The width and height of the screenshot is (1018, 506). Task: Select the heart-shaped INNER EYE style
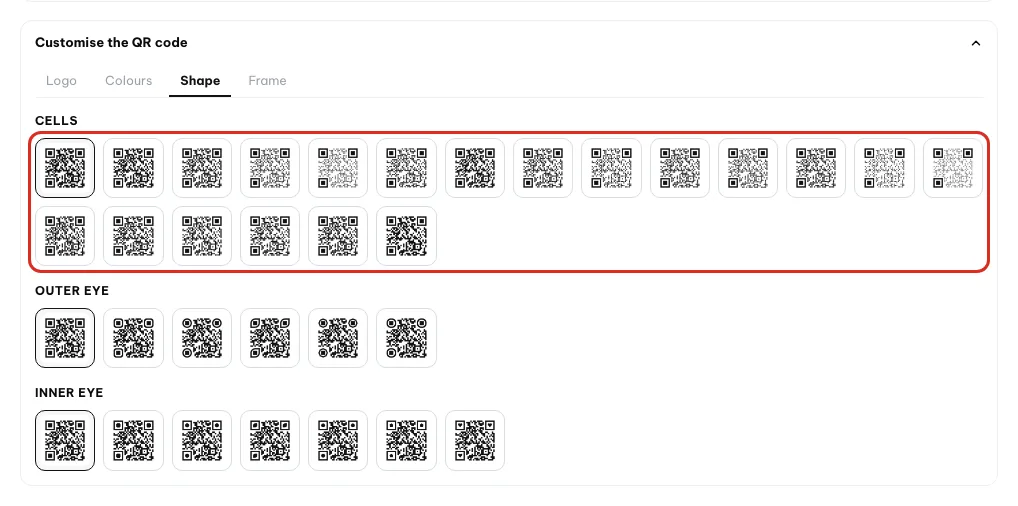(475, 440)
